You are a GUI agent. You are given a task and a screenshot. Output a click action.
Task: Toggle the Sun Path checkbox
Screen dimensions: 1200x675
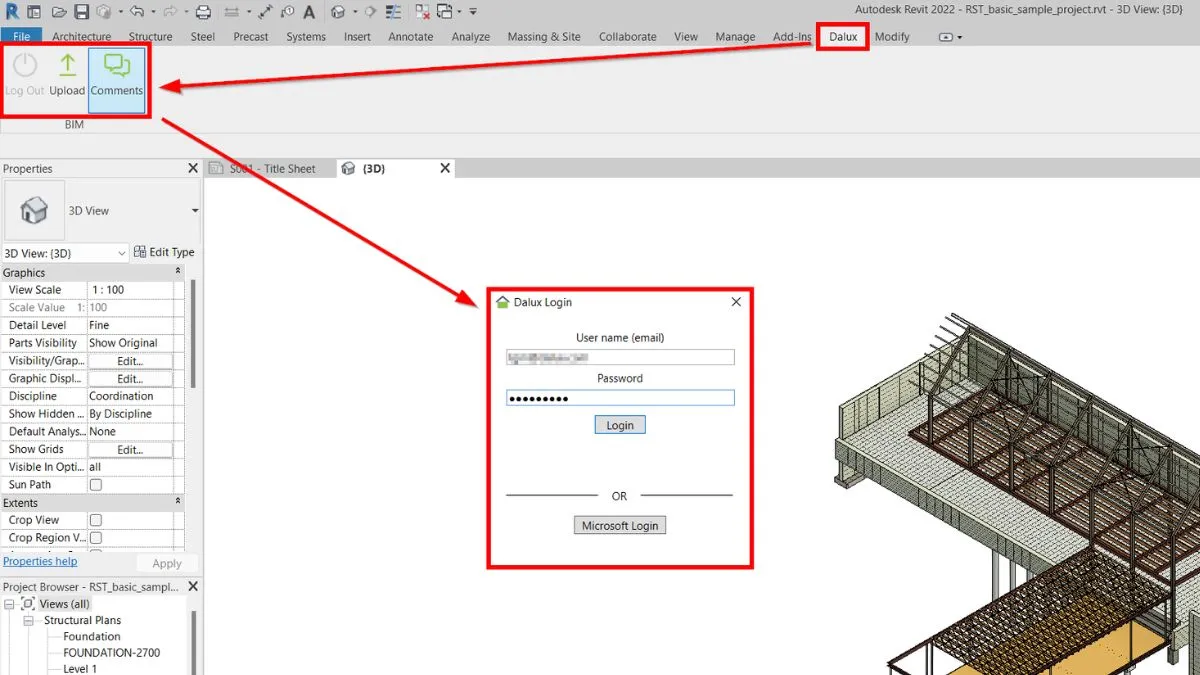(x=96, y=485)
